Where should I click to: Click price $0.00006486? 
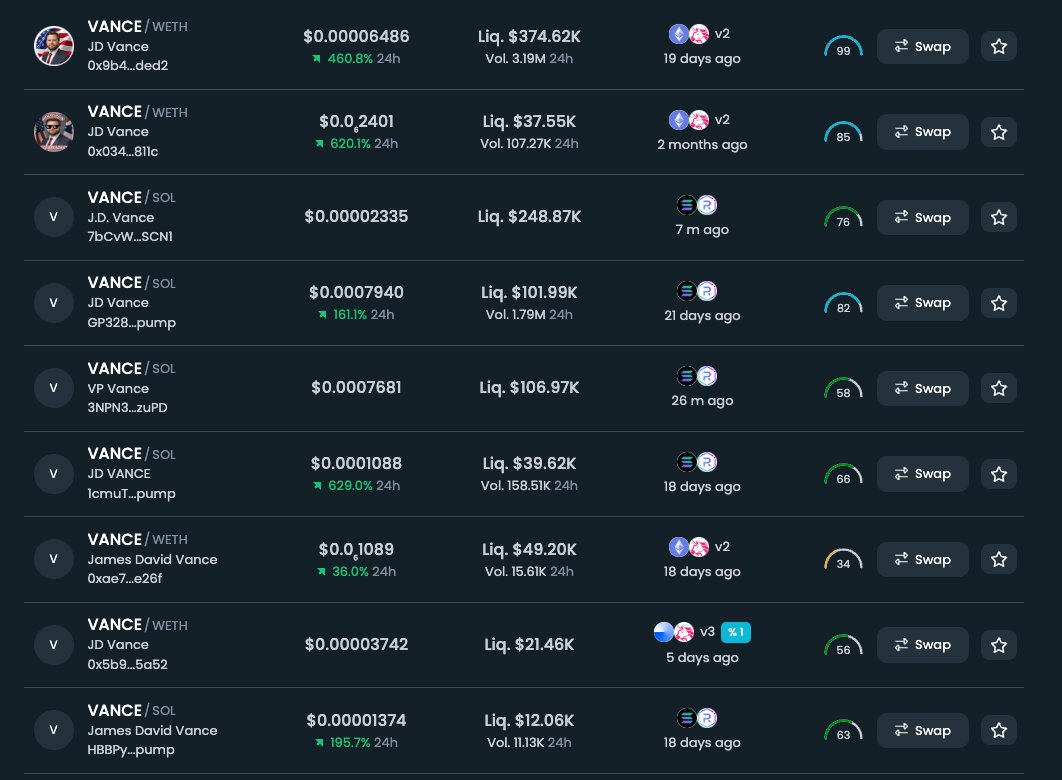tap(356, 36)
